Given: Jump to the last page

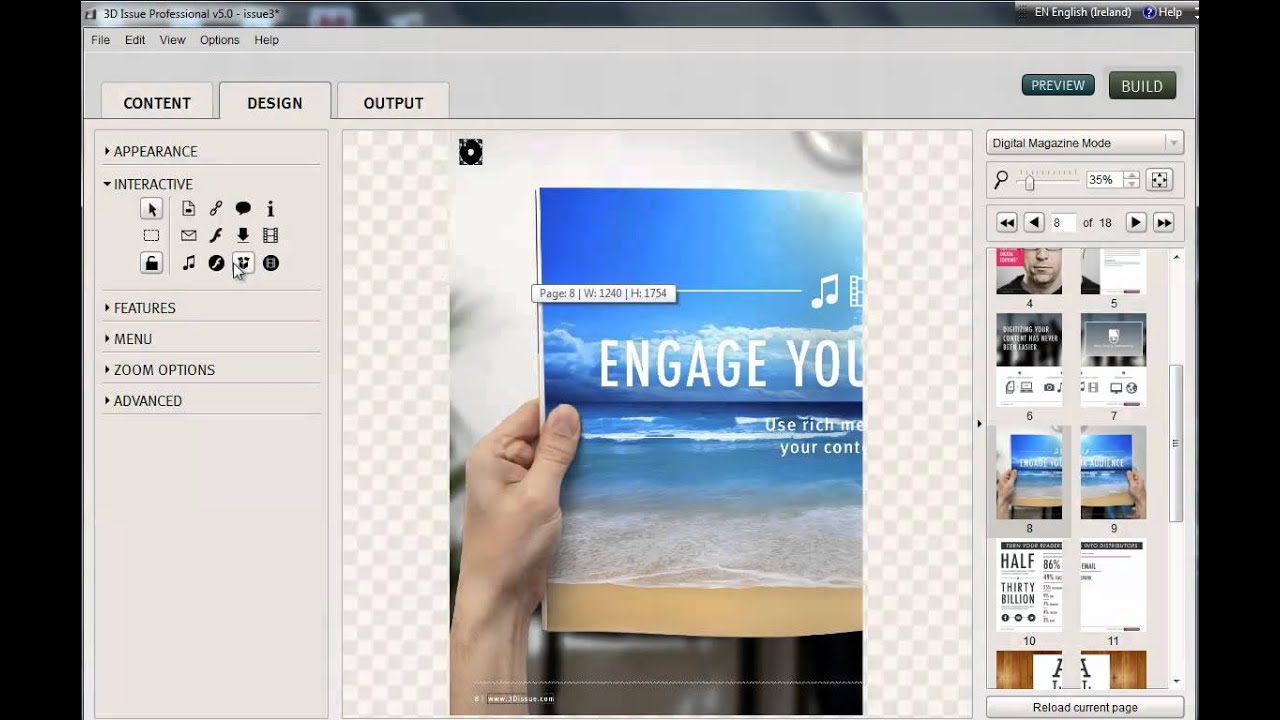Looking at the screenshot, I should pos(1164,223).
